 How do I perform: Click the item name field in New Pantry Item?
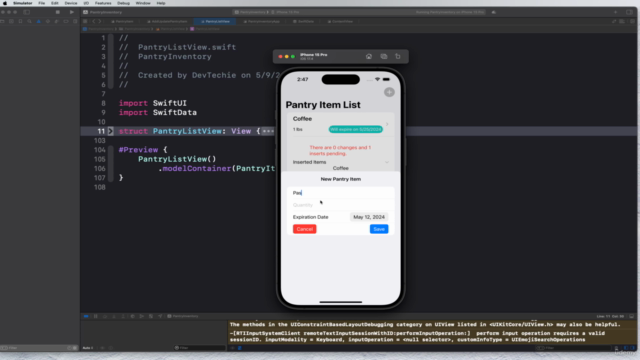340,193
